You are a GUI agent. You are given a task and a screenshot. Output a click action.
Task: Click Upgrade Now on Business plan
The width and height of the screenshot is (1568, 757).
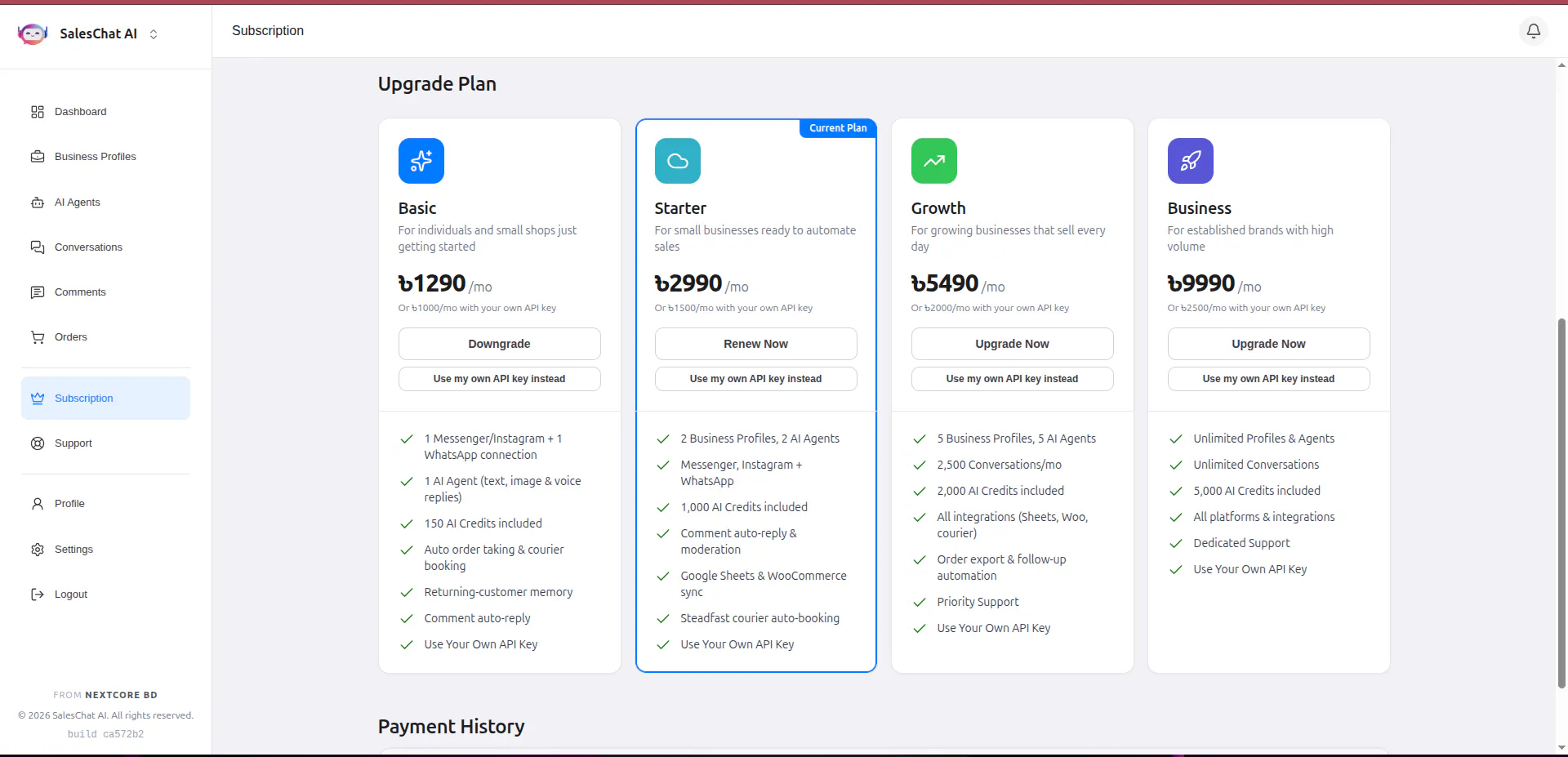click(x=1269, y=344)
